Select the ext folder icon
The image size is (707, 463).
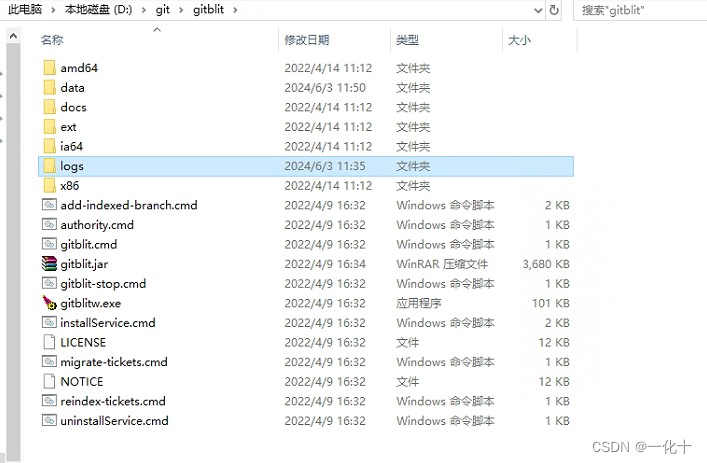point(50,127)
